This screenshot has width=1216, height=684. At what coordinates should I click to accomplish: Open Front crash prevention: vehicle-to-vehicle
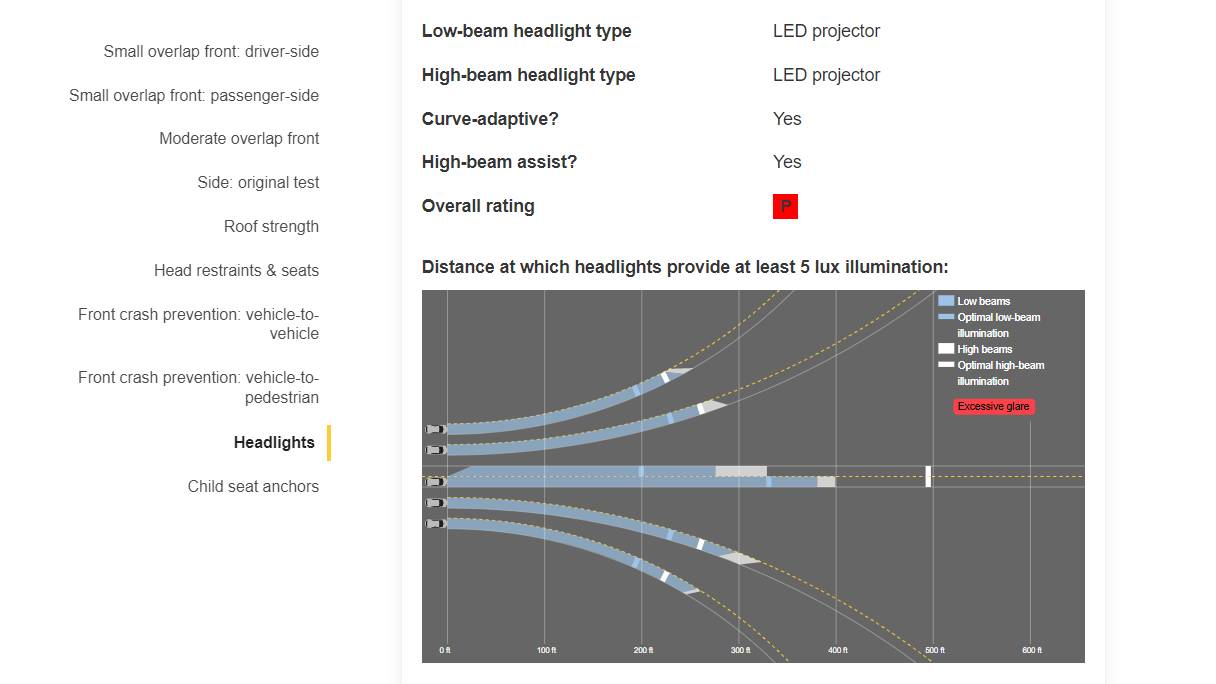tap(198, 324)
